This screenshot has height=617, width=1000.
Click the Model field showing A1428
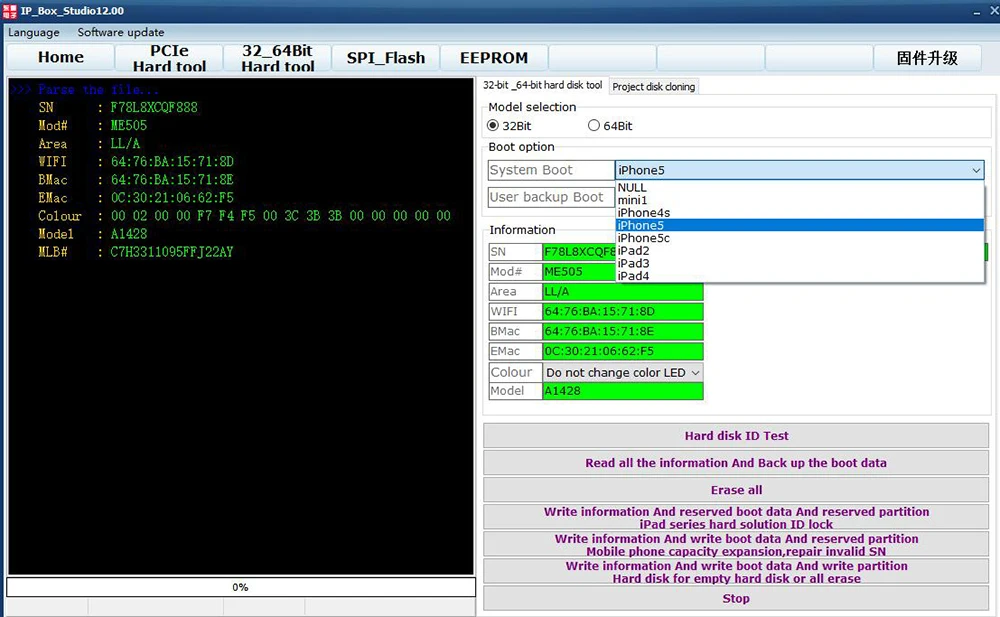point(622,391)
